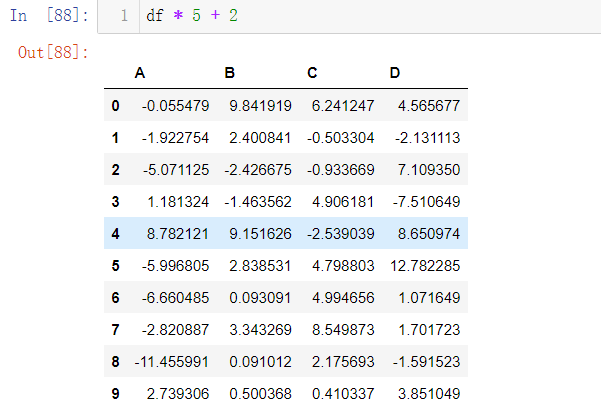
Task: Click cell value 0.091012
Action: (x=261, y=362)
